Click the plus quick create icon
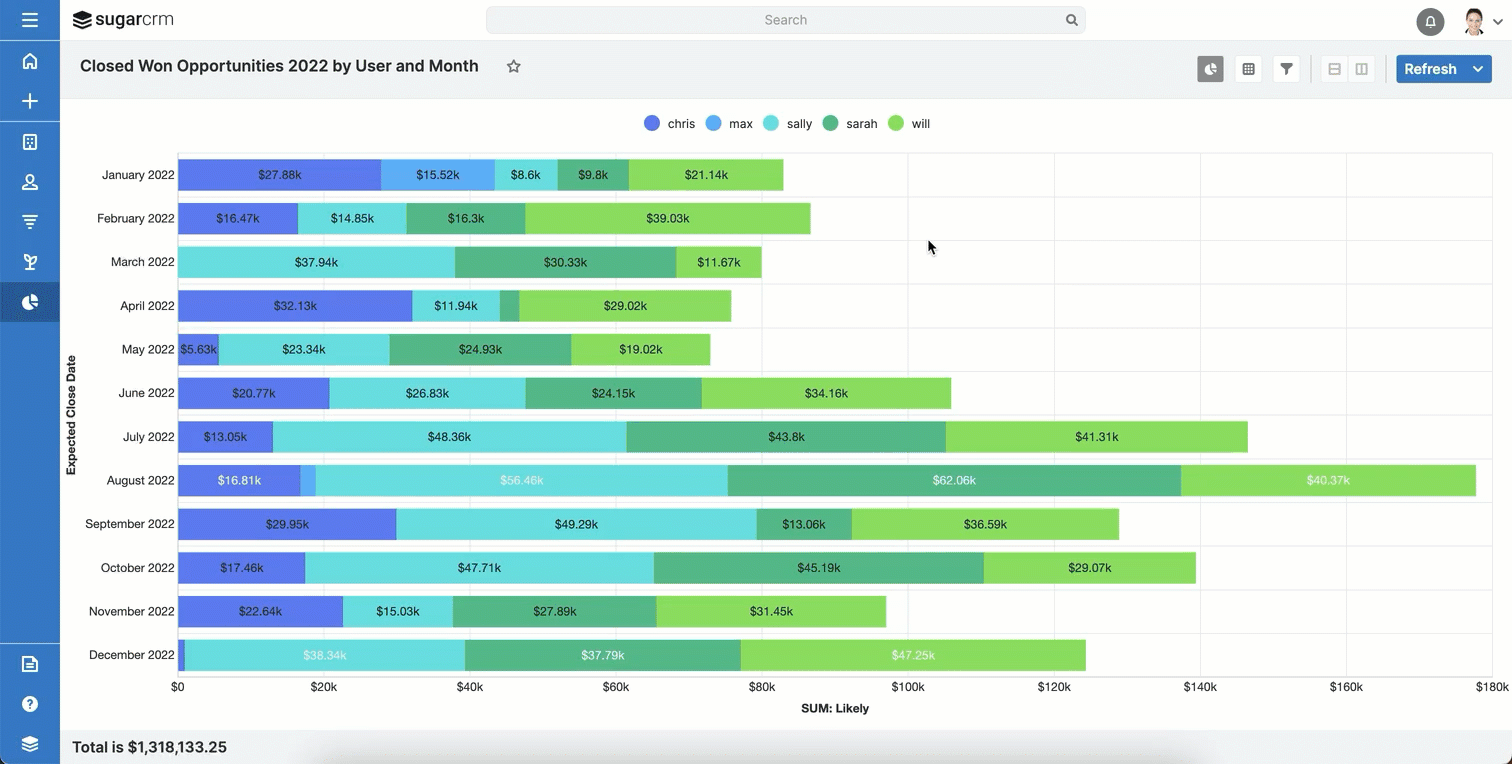The width and height of the screenshot is (1512, 764). 30,101
